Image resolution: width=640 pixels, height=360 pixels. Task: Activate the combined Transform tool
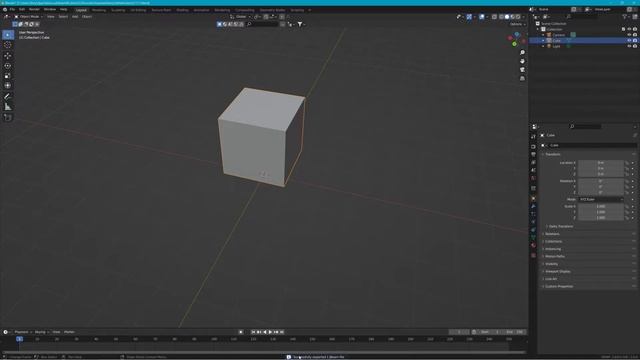(8, 86)
